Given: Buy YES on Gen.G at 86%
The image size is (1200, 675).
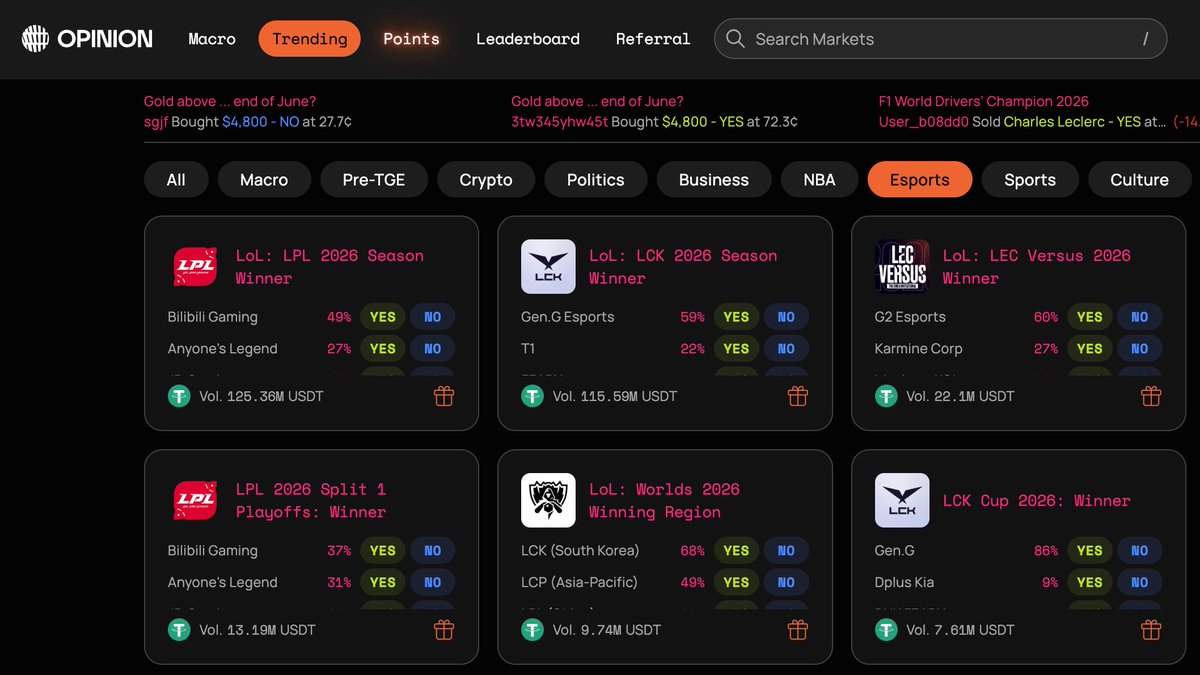Looking at the screenshot, I should click(1090, 551).
